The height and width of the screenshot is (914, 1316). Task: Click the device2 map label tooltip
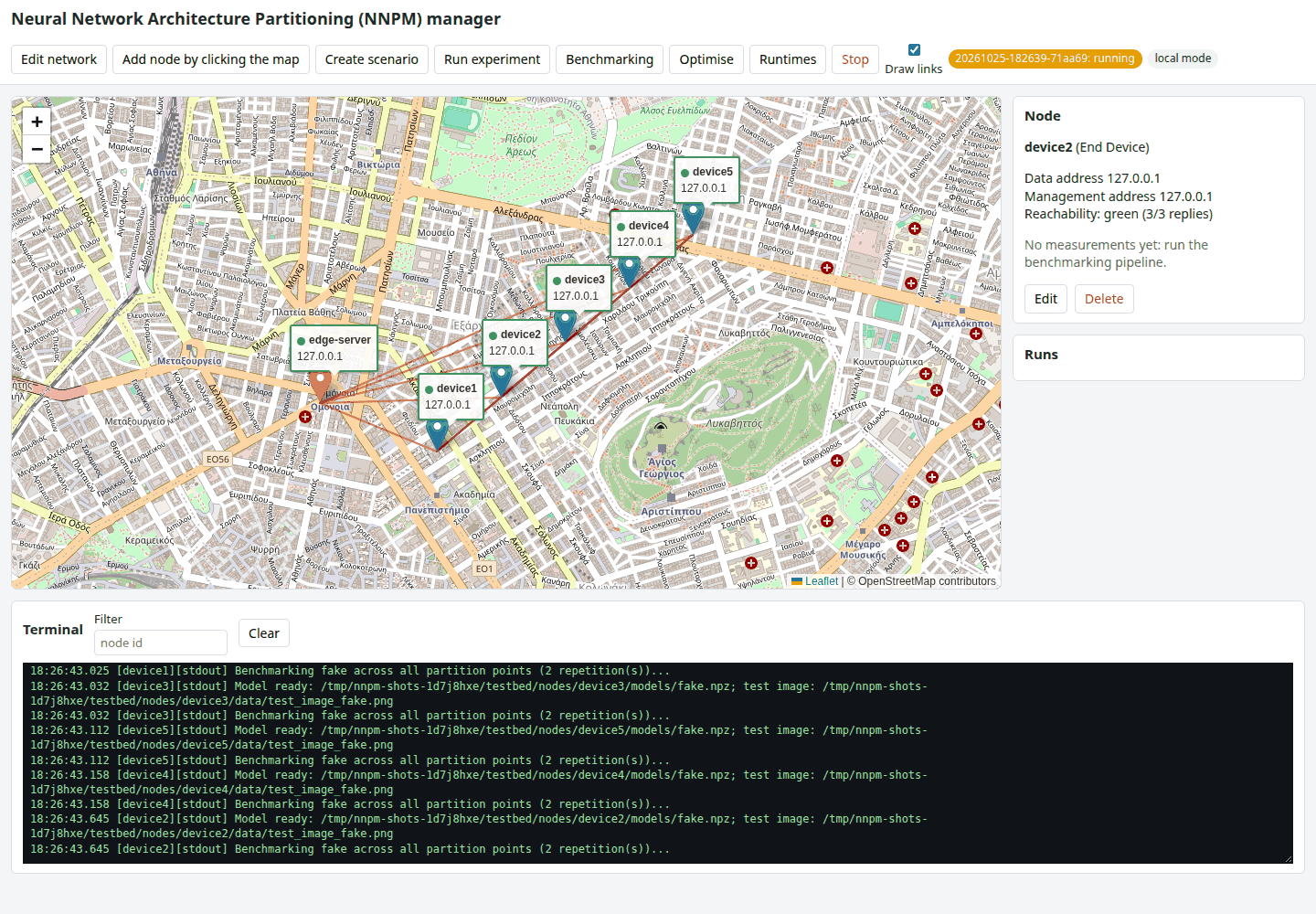[x=515, y=343]
